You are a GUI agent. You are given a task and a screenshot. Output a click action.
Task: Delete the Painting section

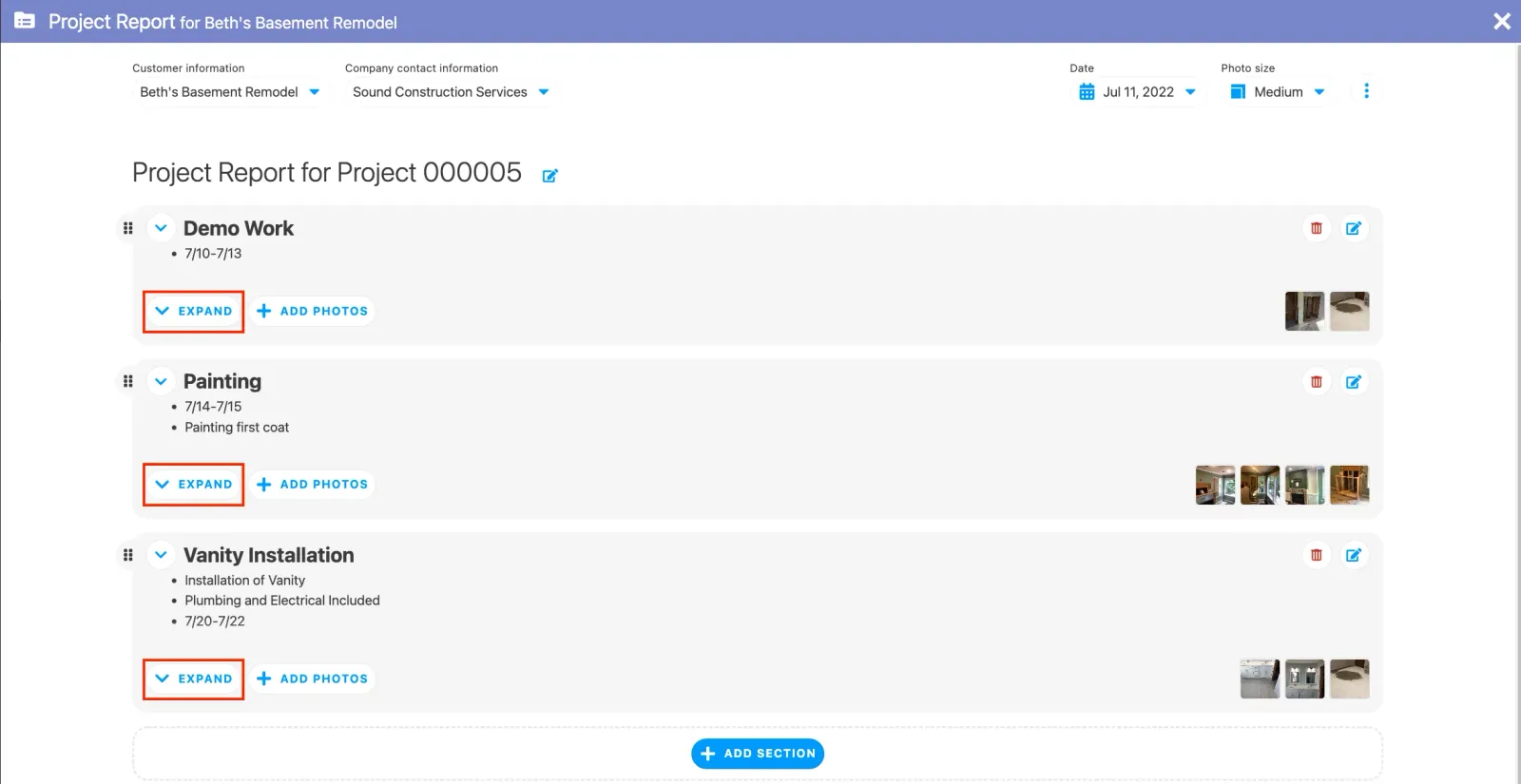[1316, 382]
